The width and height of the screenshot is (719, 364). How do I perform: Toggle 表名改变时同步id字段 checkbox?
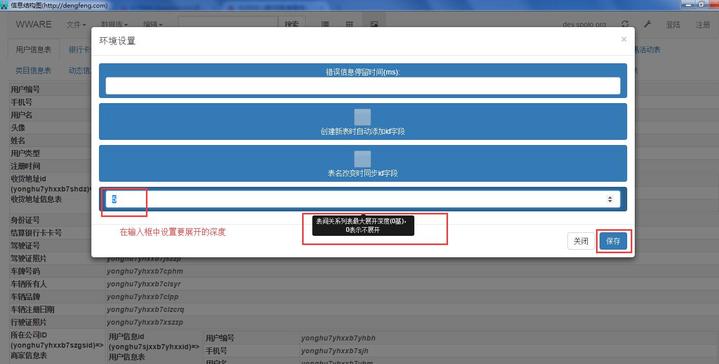tap(362, 159)
